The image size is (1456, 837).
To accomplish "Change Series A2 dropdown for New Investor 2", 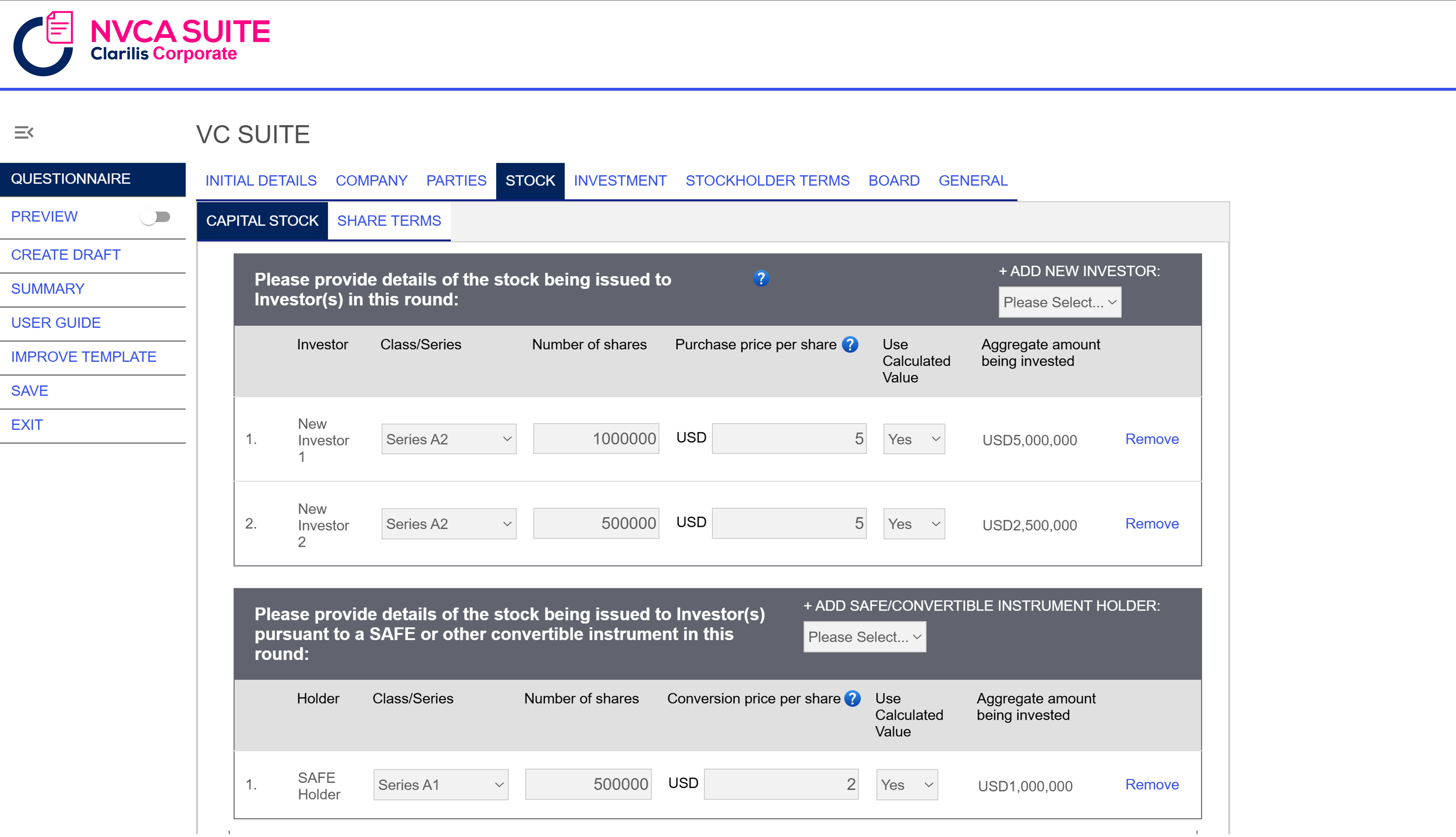I will (x=449, y=523).
